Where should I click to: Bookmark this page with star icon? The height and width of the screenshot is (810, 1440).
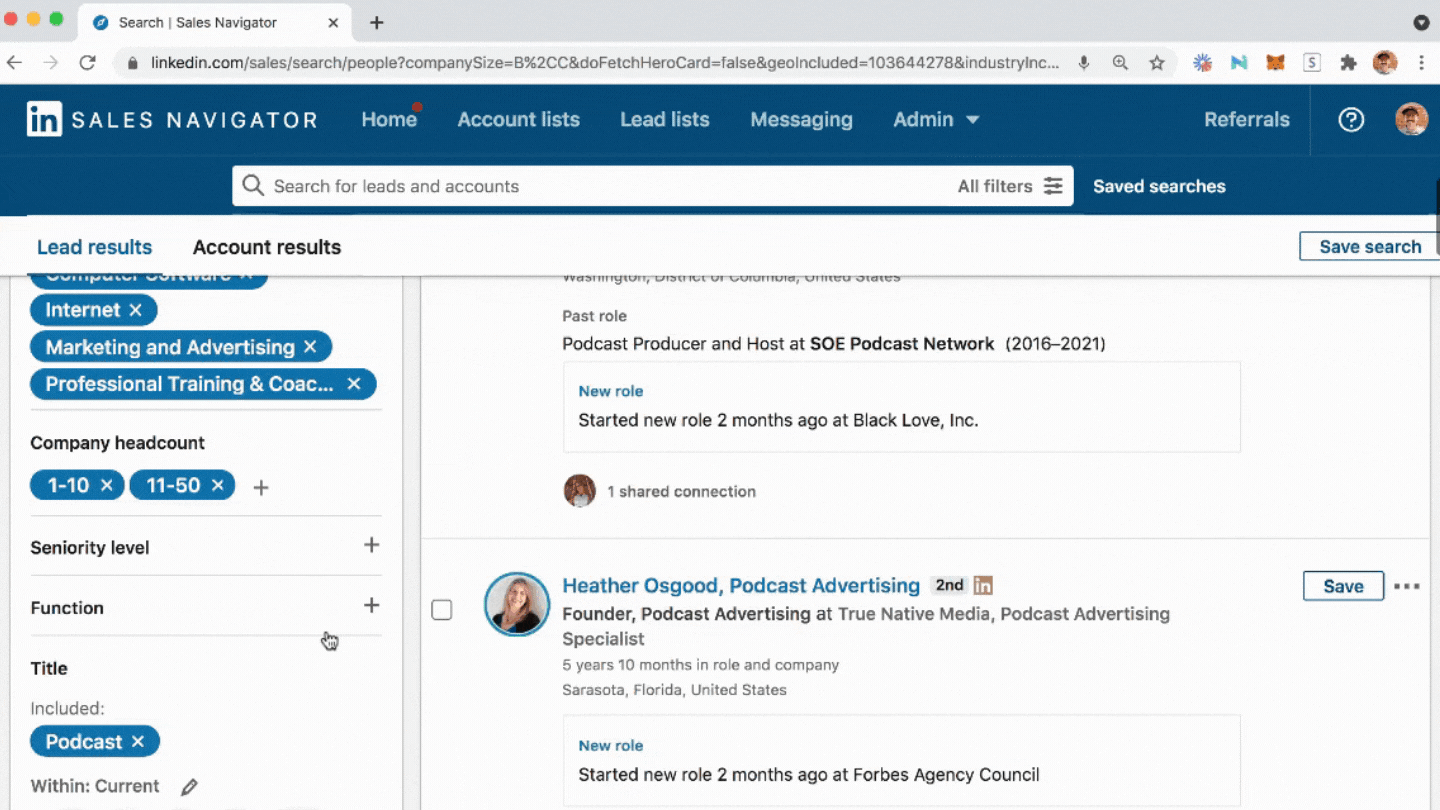pyautogui.click(x=1157, y=63)
